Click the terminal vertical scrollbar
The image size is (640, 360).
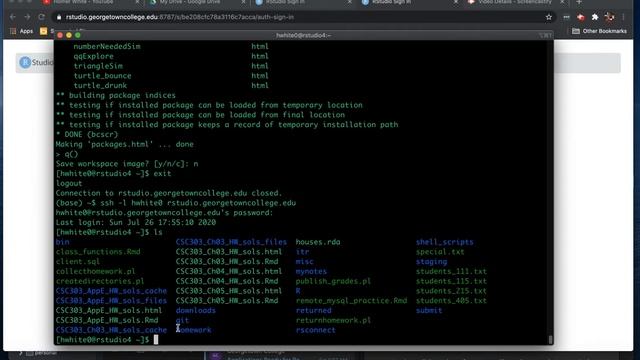click(x=550, y=340)
